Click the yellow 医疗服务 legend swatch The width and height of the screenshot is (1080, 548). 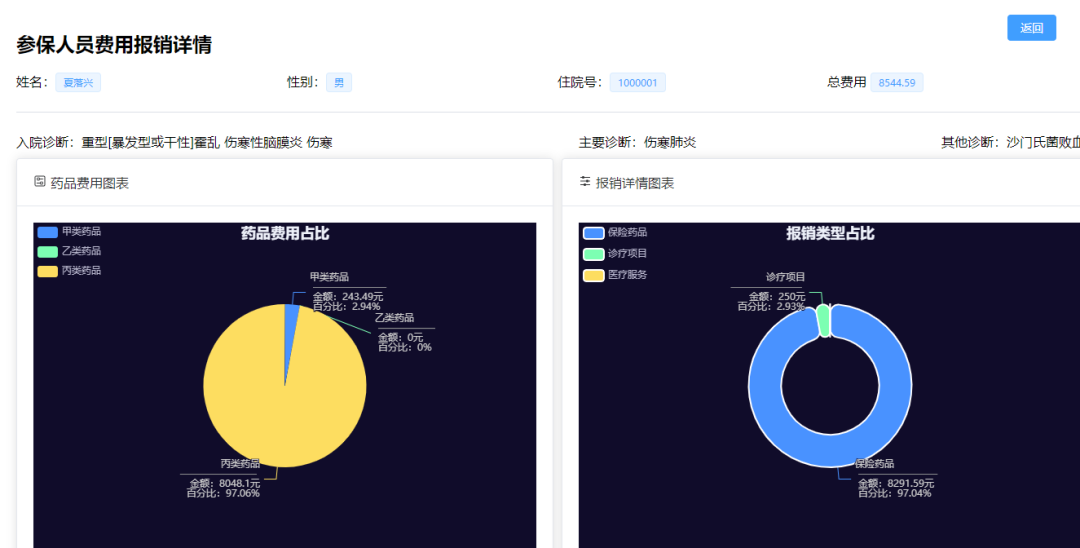click(x=593, y=275)
